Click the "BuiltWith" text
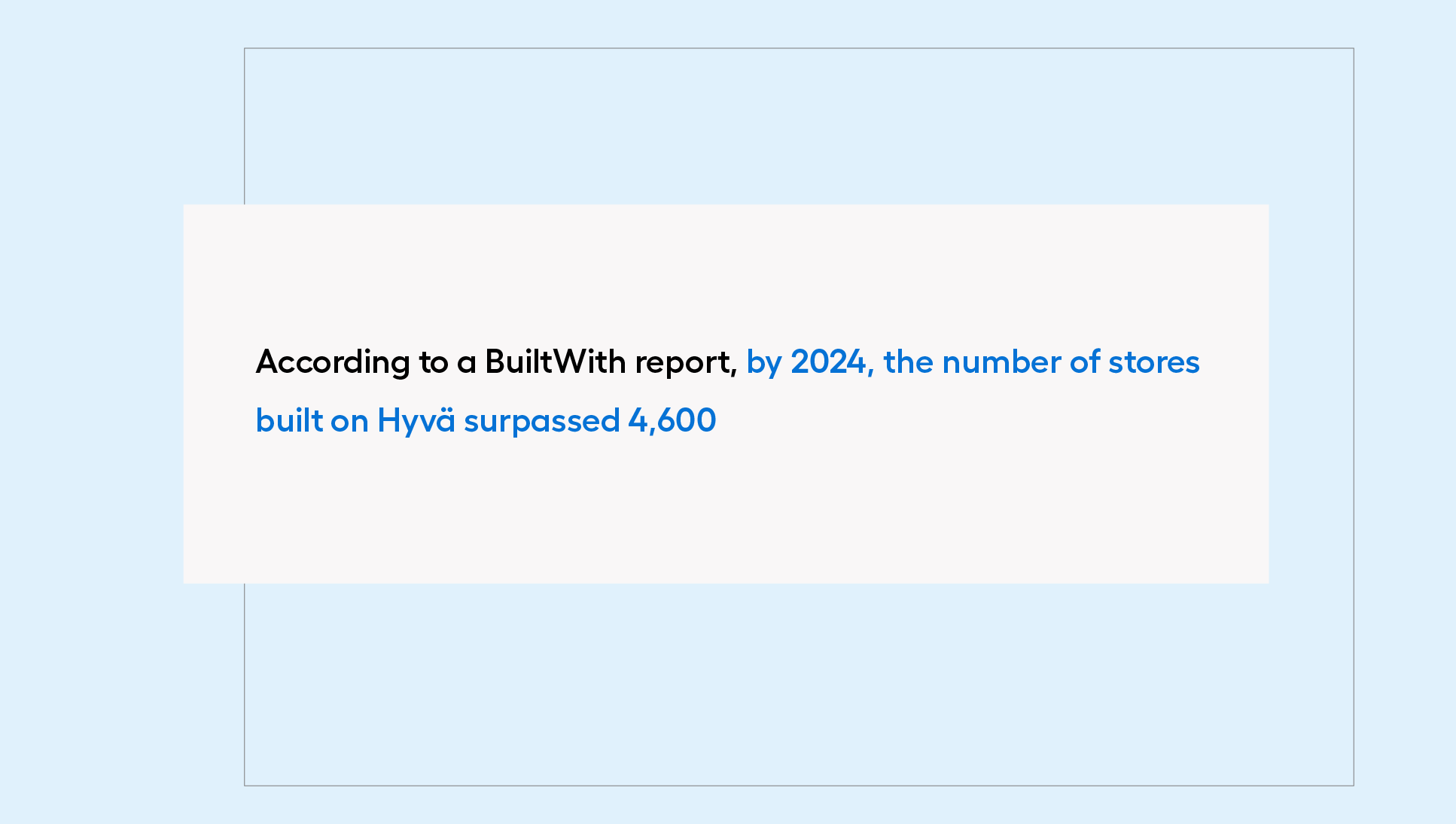 (x=556, y=362)
